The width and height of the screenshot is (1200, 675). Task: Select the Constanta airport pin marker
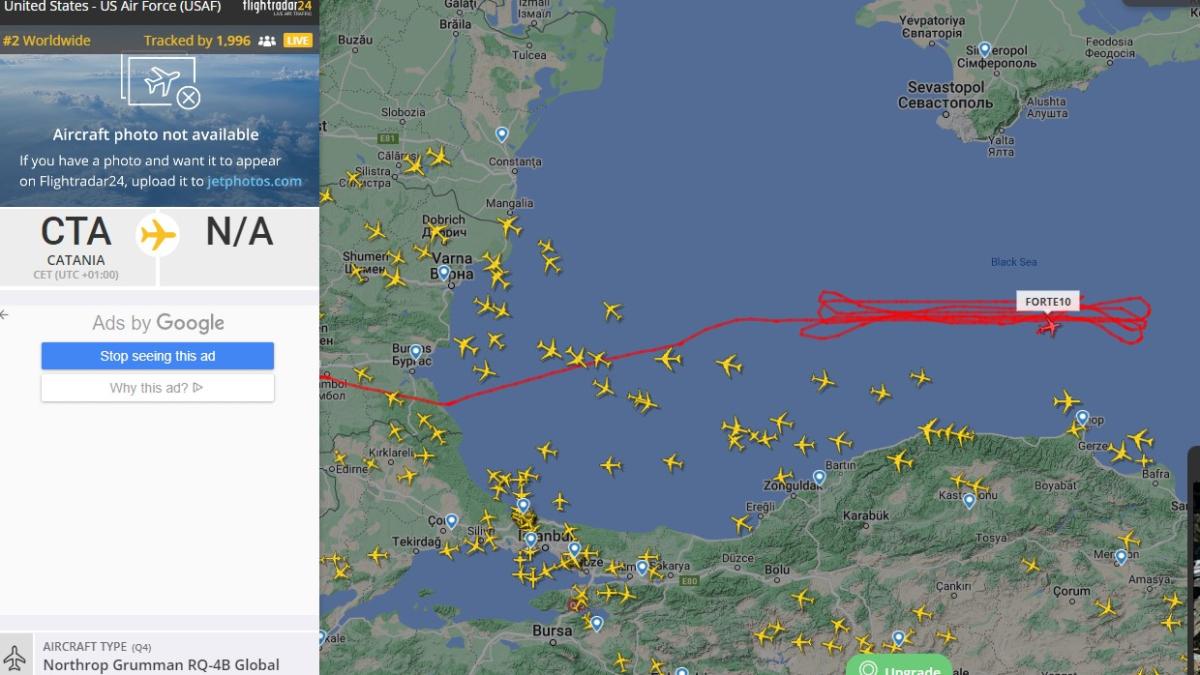[x=502, y=134]
